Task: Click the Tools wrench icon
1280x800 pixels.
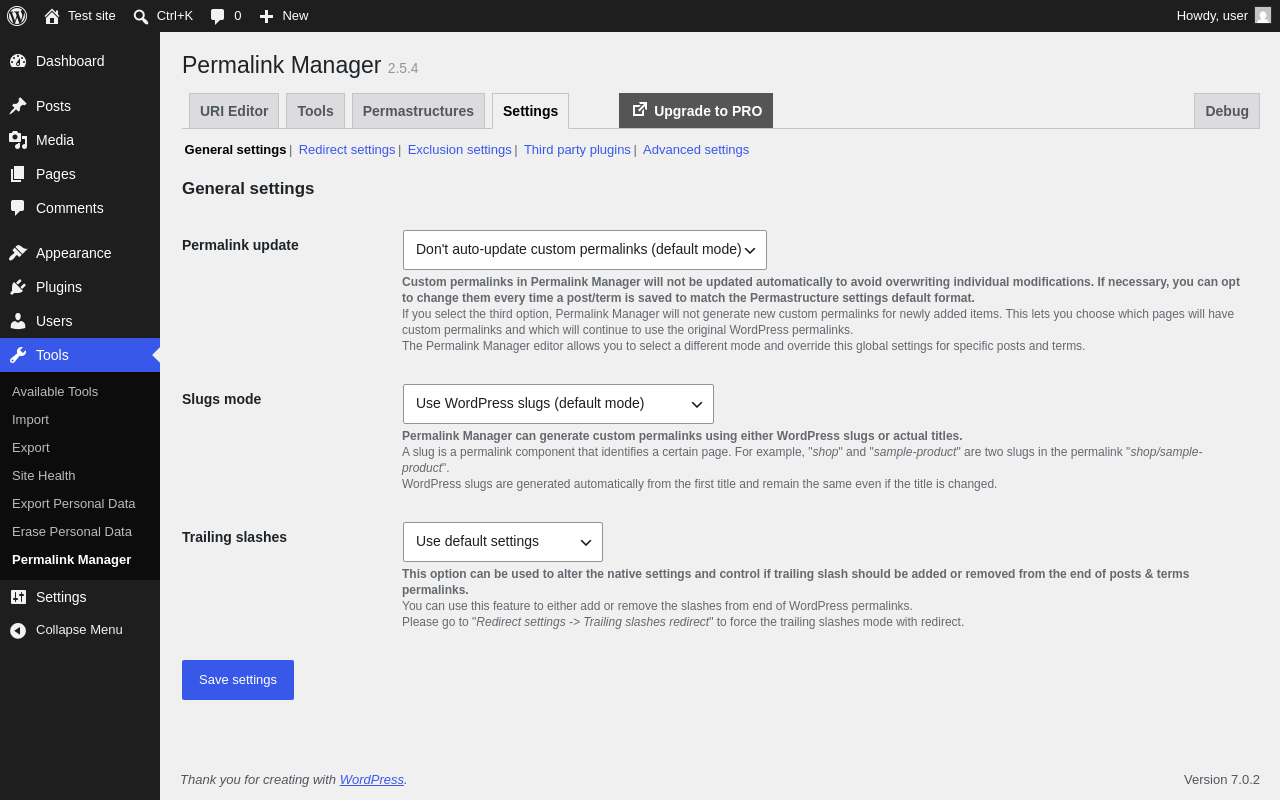Action: pos(18,355)
